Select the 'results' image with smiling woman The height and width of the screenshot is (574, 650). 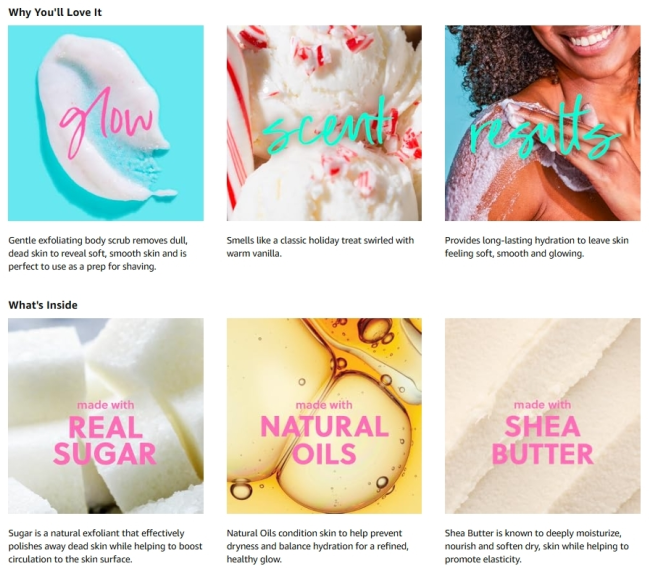(x=543, y=123)
